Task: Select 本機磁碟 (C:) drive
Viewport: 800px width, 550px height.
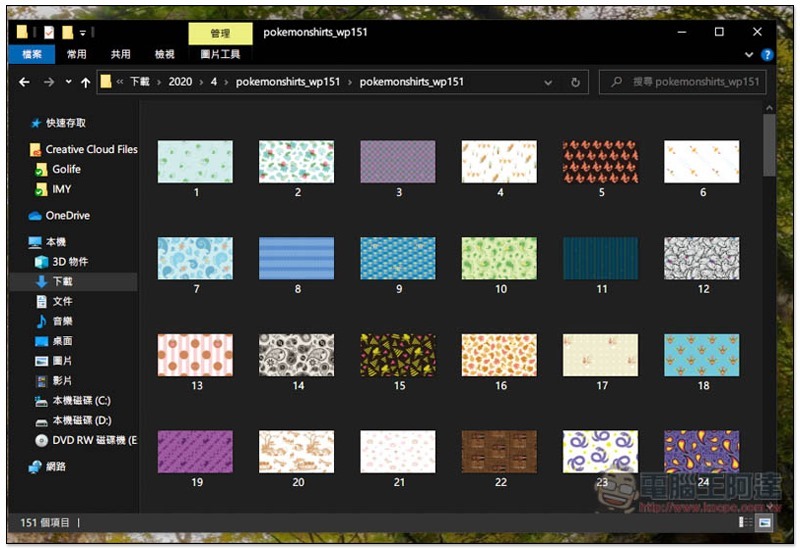Action: (72, 401)
